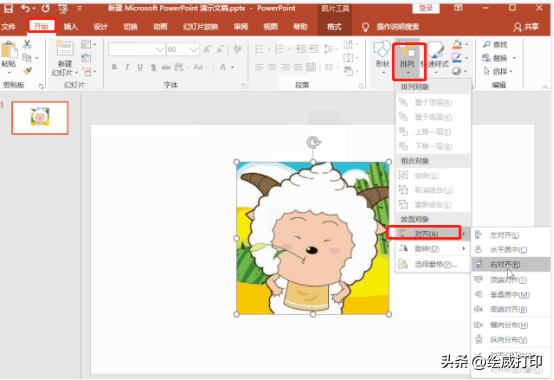554x380 pixels.
Task: Click the New Slide (新建幻灯片) icon
Action: coord(65,49)
